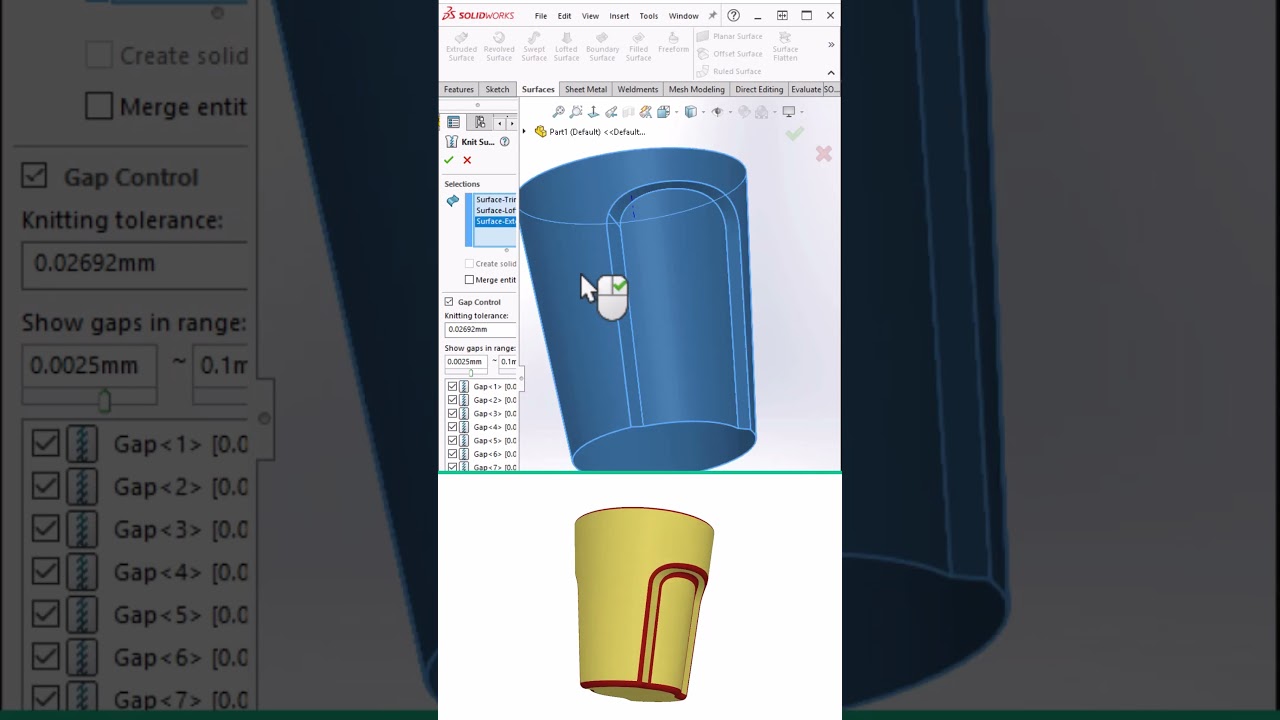The width and height of the screenshot is (1280, 720).
Task: Collapse the CommandManager ribbon with caret
Action: tap(831, 72)
